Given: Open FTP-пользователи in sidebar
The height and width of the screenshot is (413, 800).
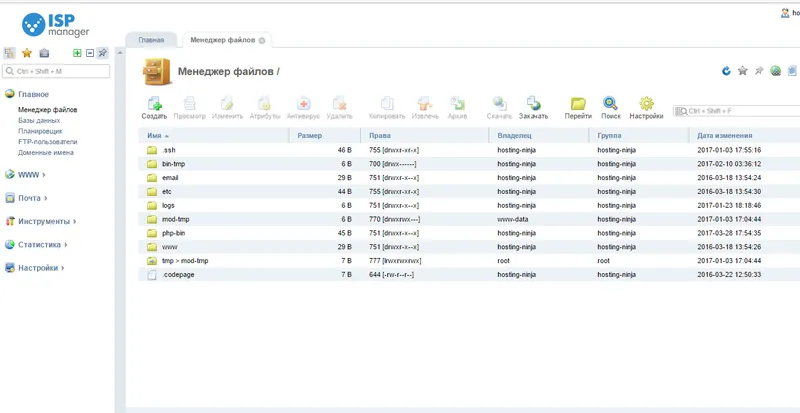Looking at the screenshot, I should click(47, 142).
